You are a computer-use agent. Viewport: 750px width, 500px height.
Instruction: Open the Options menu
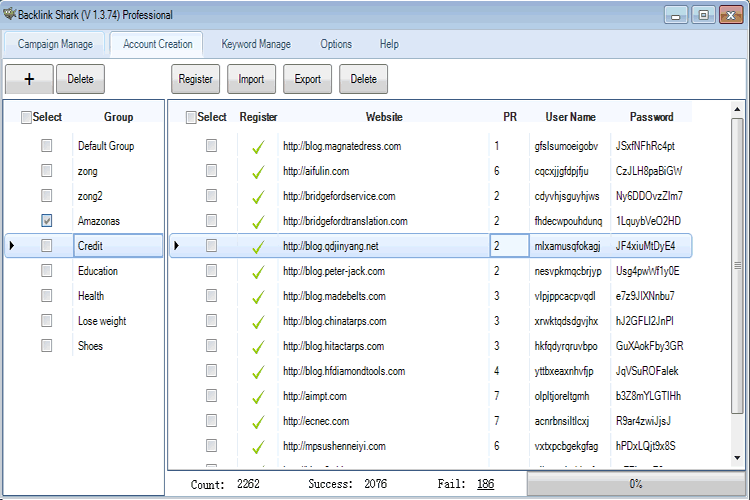point(336,44)
